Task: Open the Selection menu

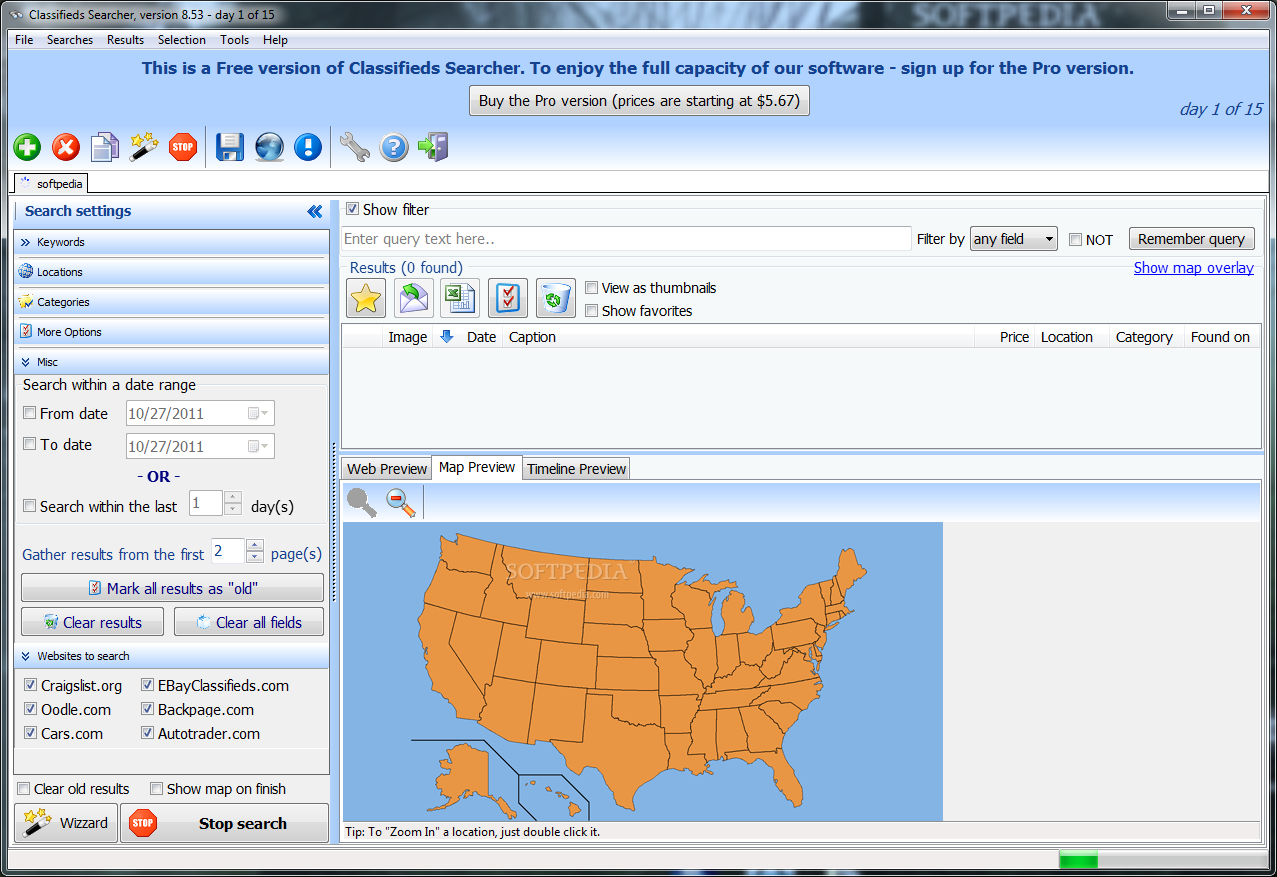Action: pos(182,40)
